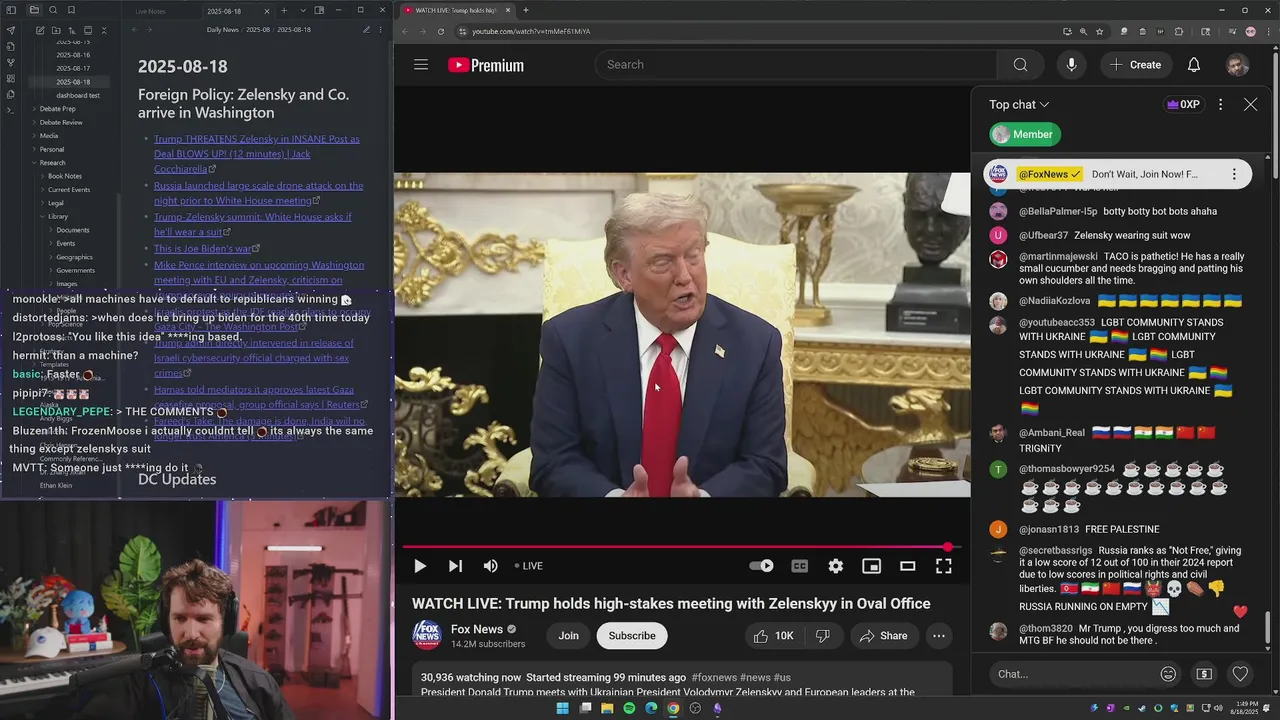
Task: Expand the Book Notes folder
Action: (65, 176)
